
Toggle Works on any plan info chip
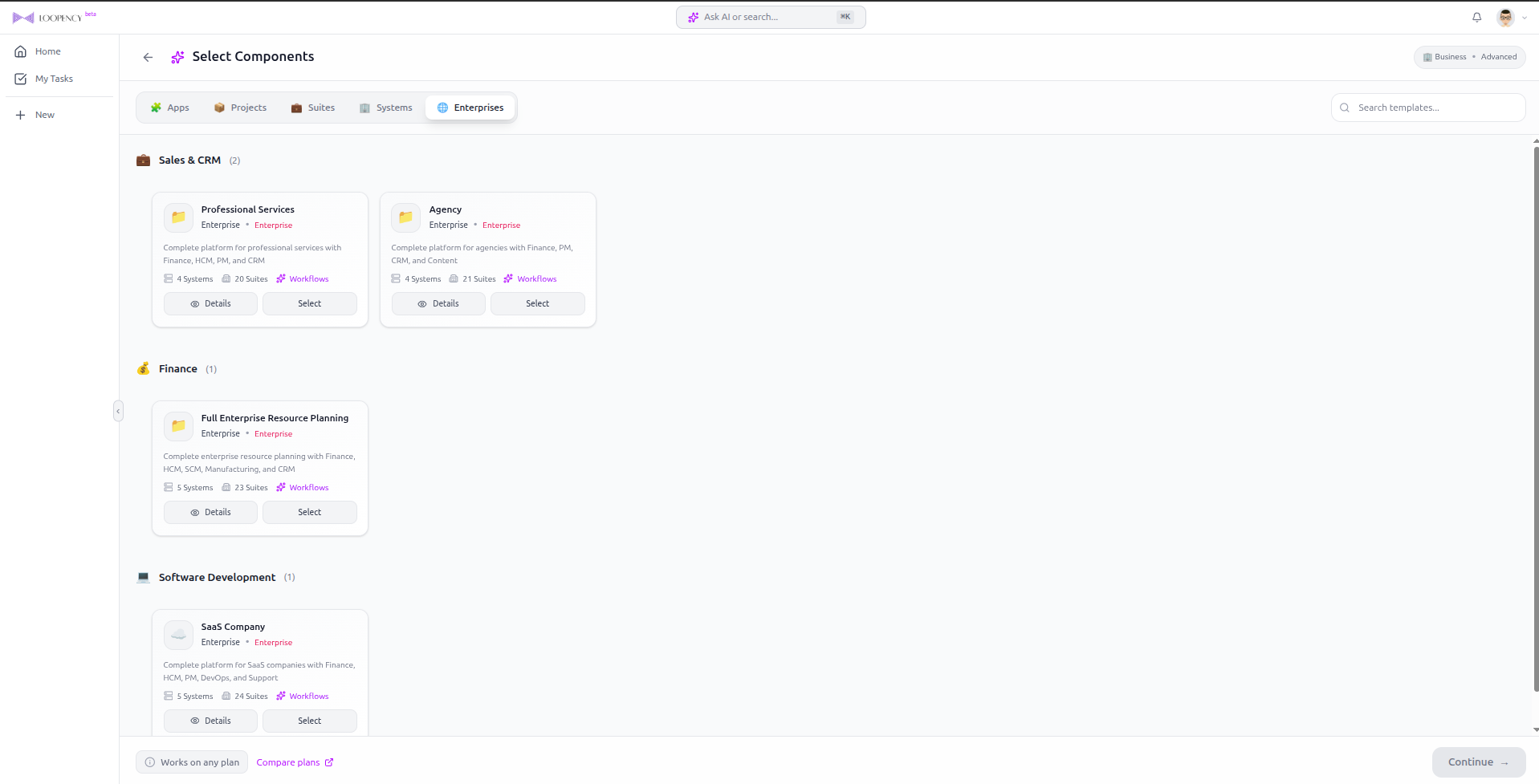click(x=191, y=762)
